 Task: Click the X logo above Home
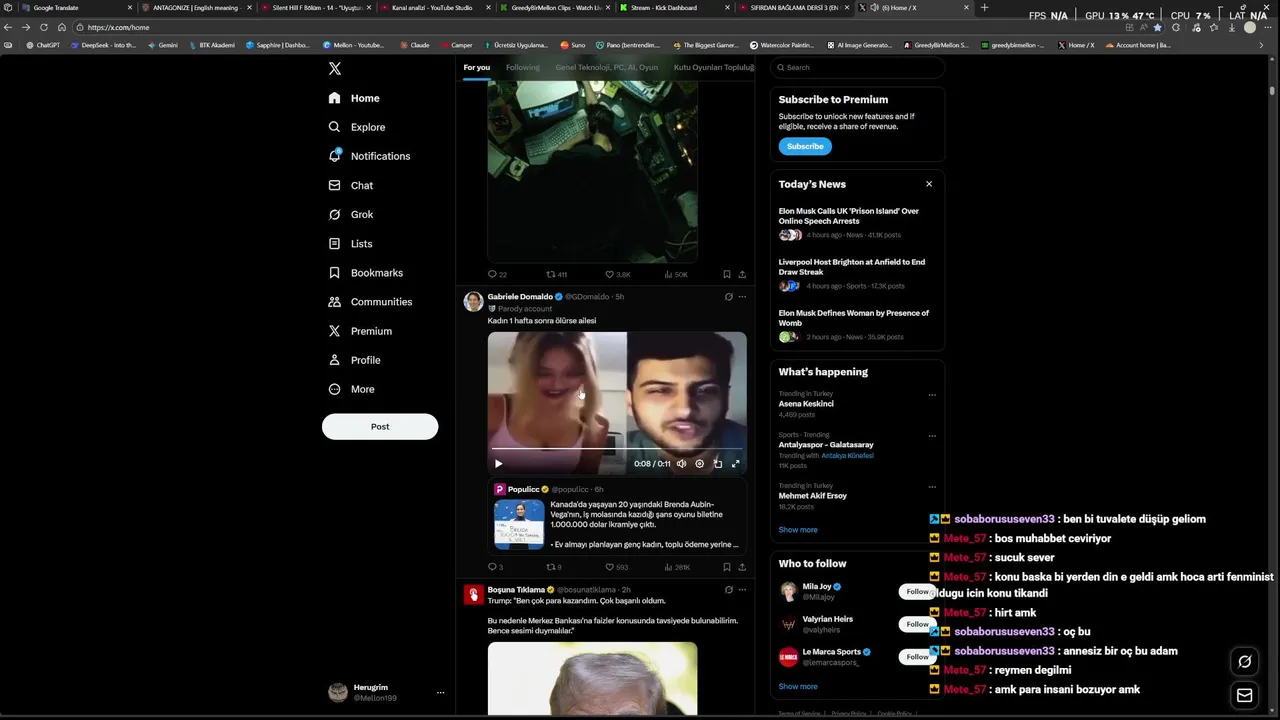(x=335, y=68)
